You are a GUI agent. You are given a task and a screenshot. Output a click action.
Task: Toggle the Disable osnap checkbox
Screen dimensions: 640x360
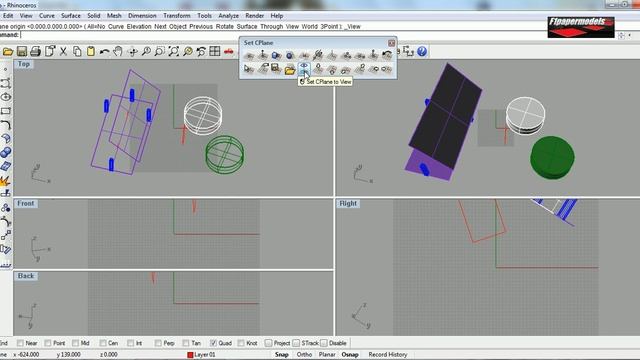point(324,343)
